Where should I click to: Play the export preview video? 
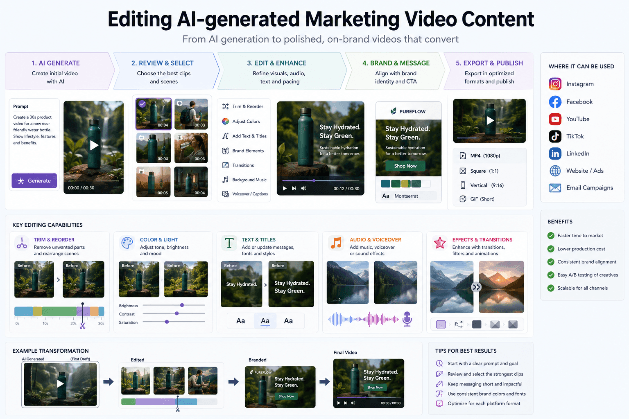click(490, 120)
